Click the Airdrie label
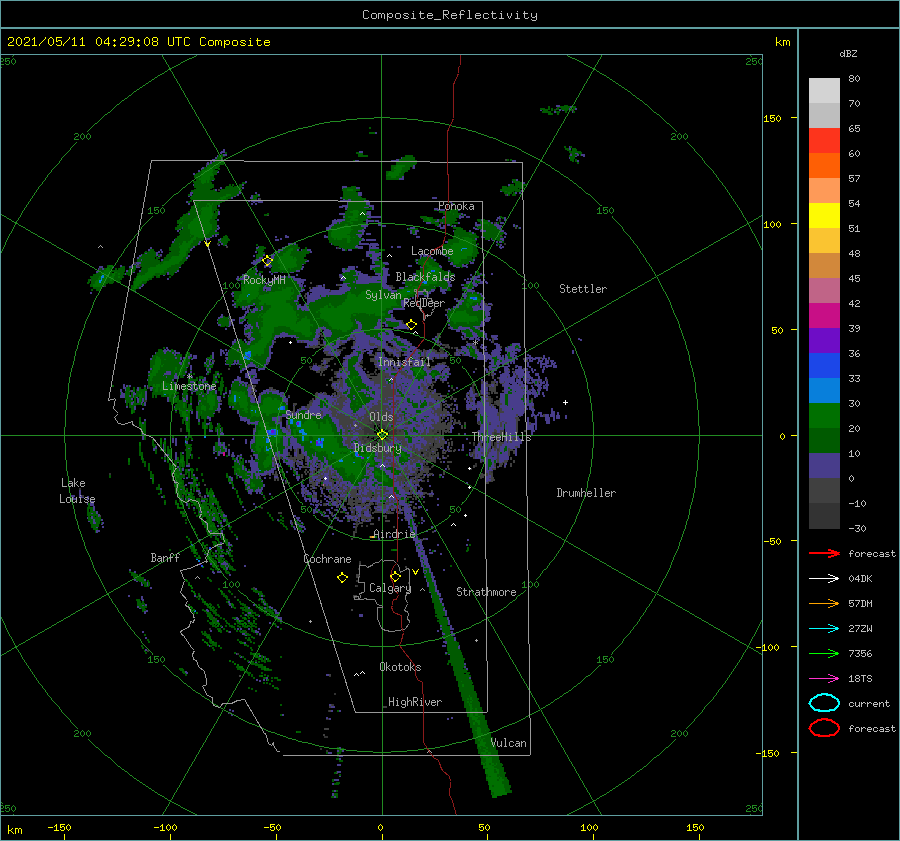This screenshot has height=841, width=900. [x=394, y=534]
